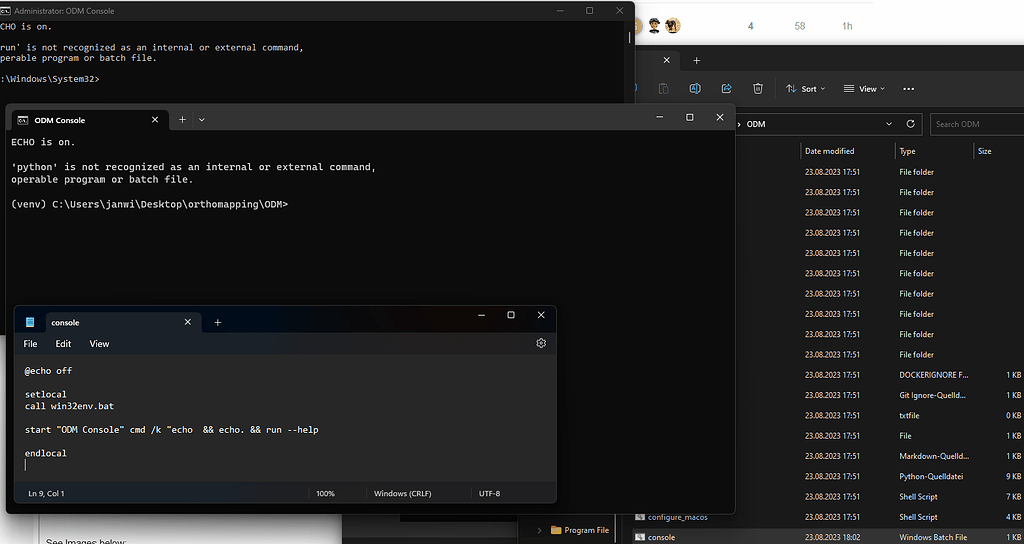Viewport: 1024px width, 544px height.
Task: Expand the address bar history chevron
Action: 889,124
